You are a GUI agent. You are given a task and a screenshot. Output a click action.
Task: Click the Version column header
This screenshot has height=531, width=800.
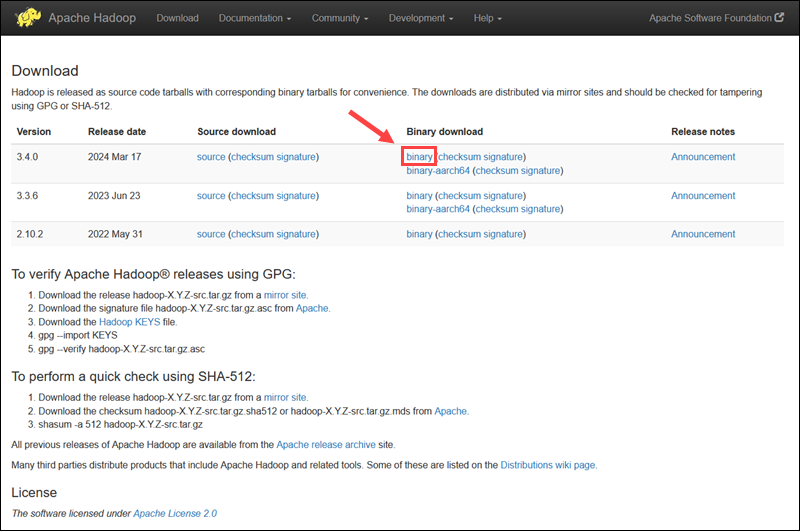[34, 132]
